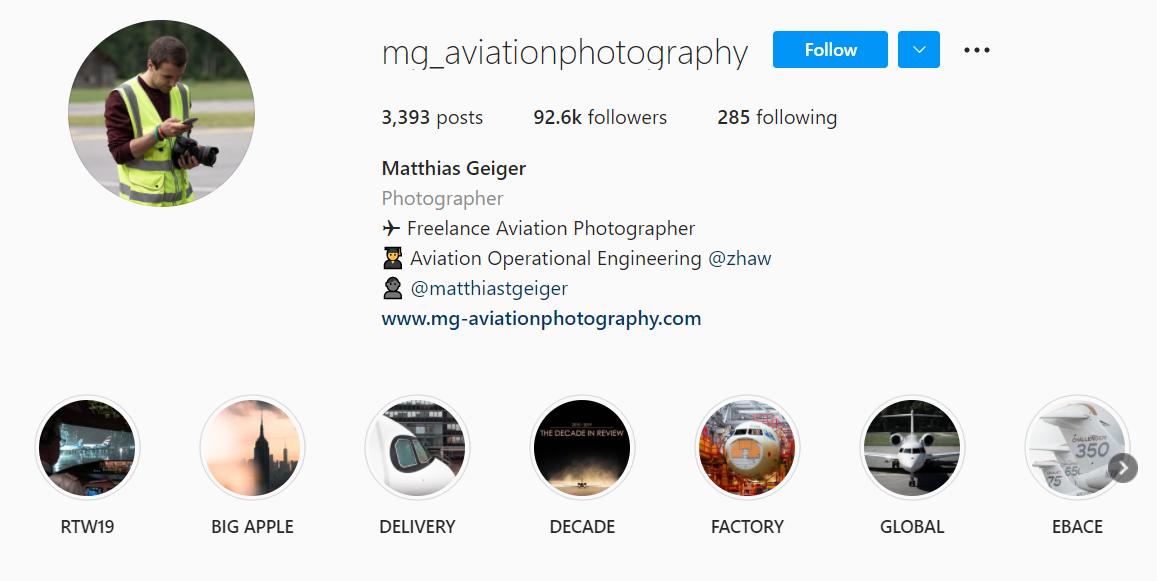View the 285 following list
The image size is (1157, 581).
click(x=777, y=117)
